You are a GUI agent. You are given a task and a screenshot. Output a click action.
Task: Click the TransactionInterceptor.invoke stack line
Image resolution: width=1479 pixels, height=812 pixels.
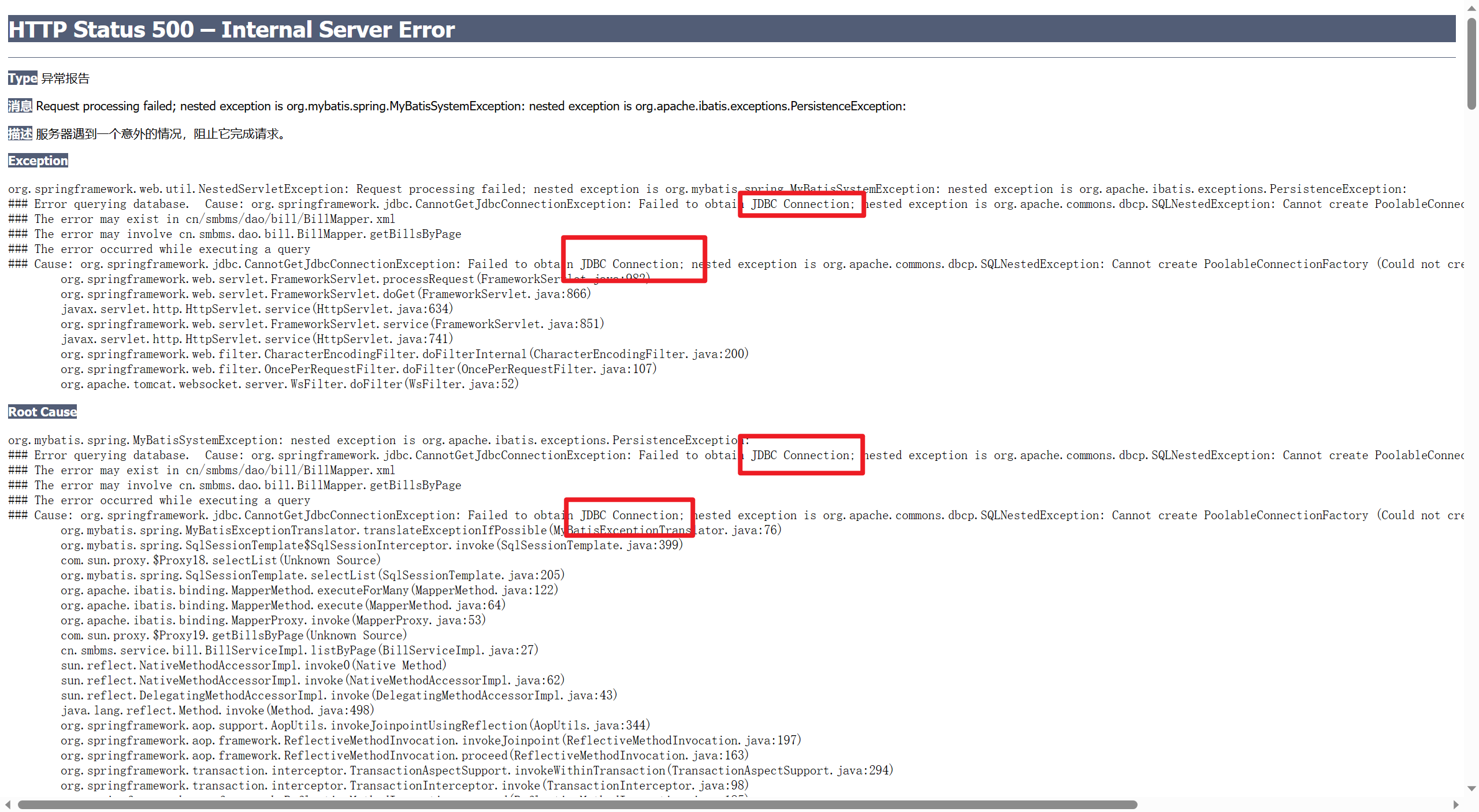coord(404,785)
